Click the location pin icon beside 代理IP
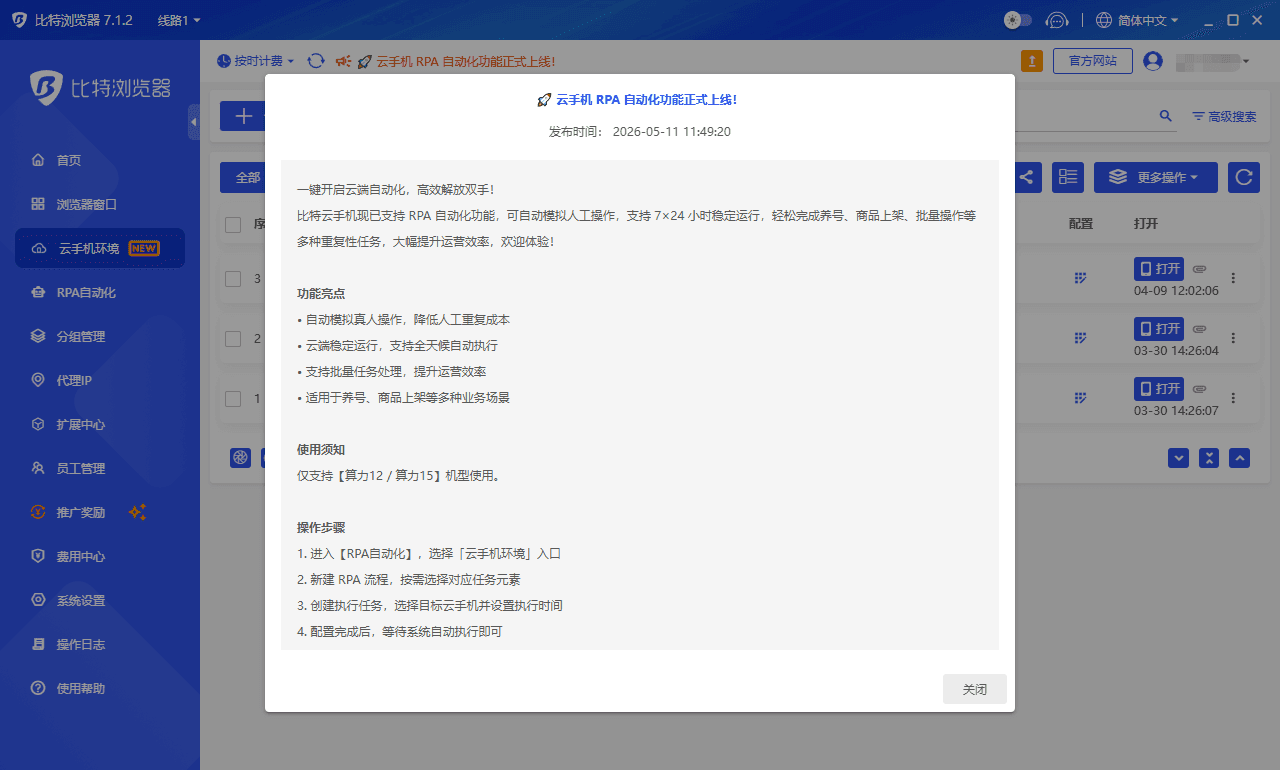The height and width of the screenshot is (770, 1280). coord(38,380)
